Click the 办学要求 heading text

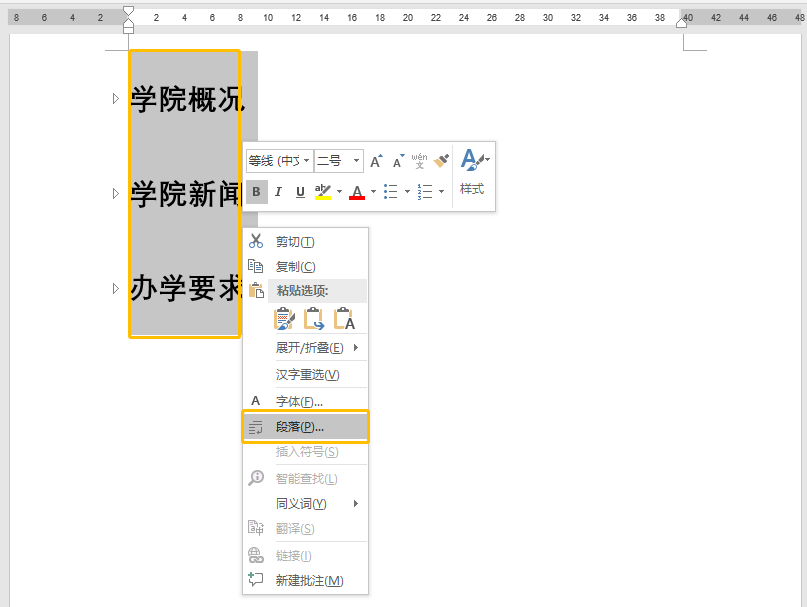[186, 290]
